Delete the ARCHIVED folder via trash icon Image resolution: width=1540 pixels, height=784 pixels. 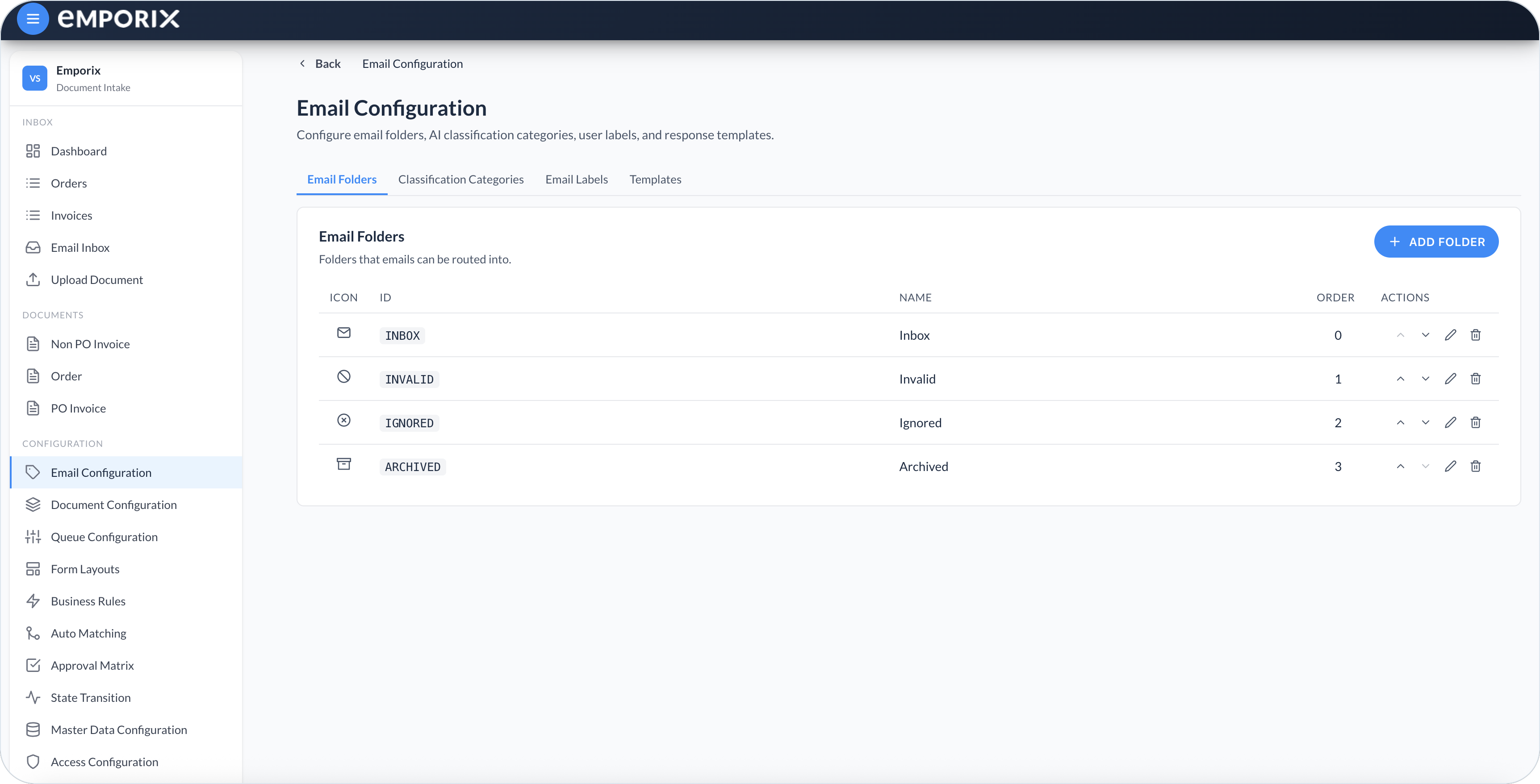1475,466
